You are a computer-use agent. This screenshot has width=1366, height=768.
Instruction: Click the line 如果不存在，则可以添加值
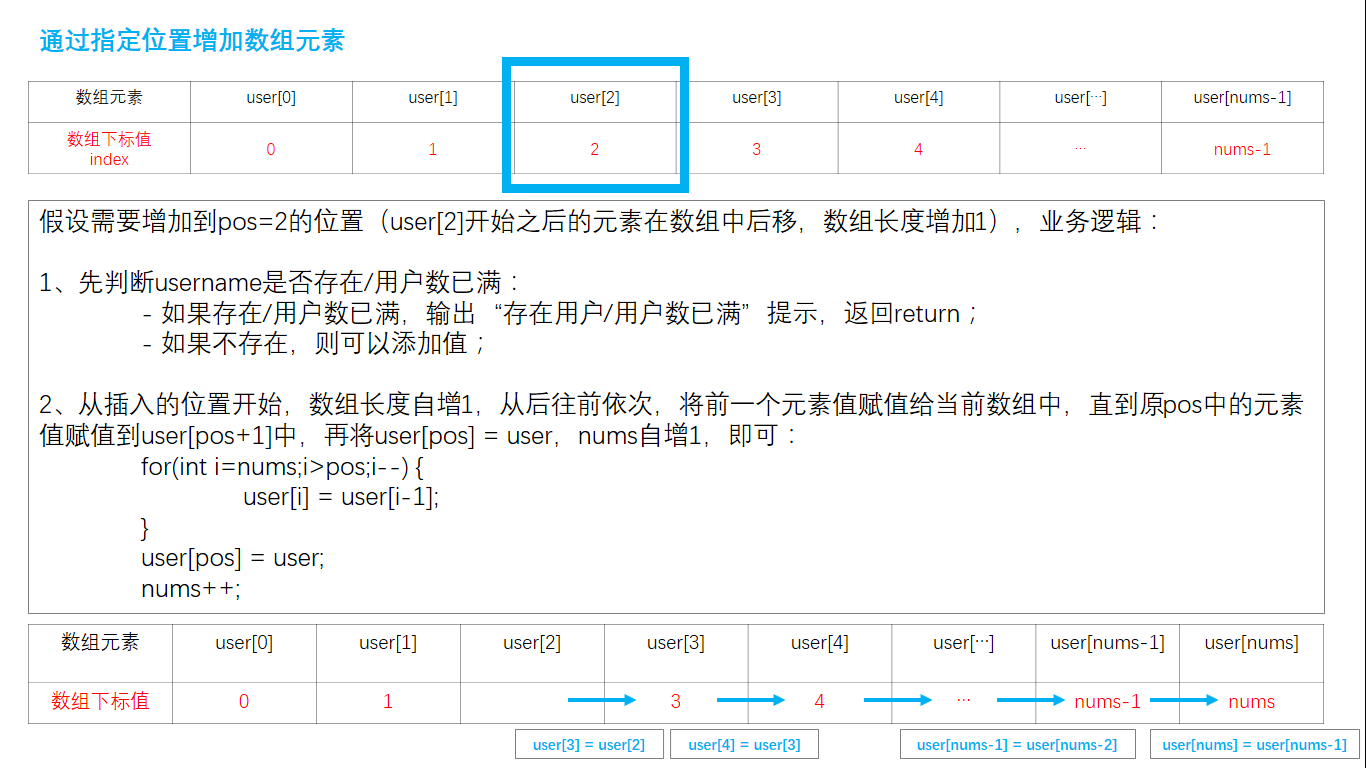click(x=314, y=344)
